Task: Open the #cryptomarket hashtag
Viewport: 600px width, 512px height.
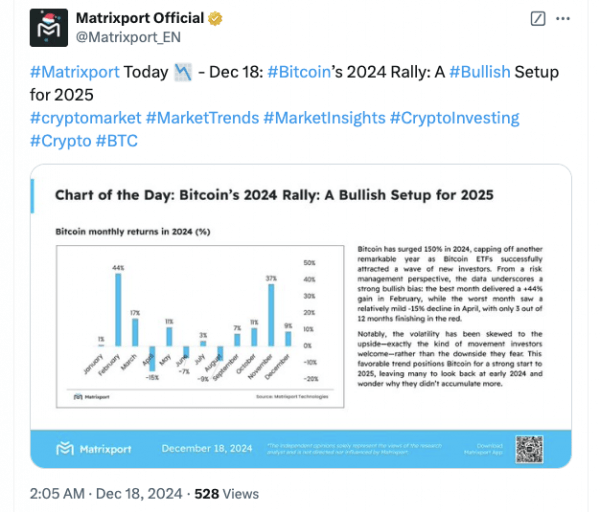Action: (x=84, y=118)
